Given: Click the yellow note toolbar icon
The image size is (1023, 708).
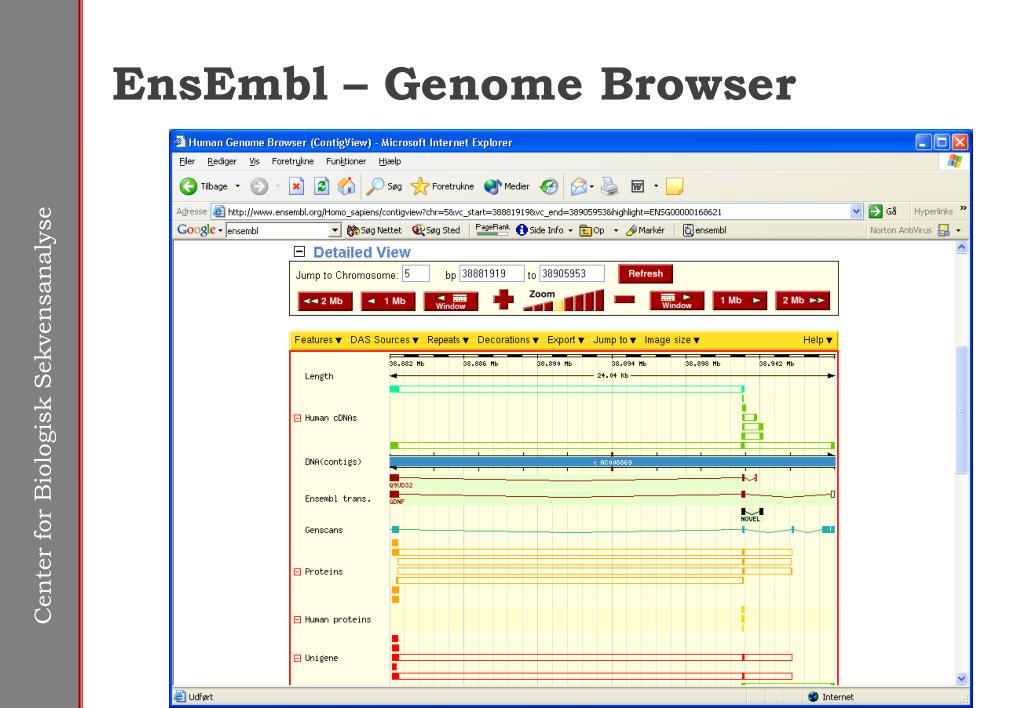Looking at the screenshot, I should click(675, 187).
